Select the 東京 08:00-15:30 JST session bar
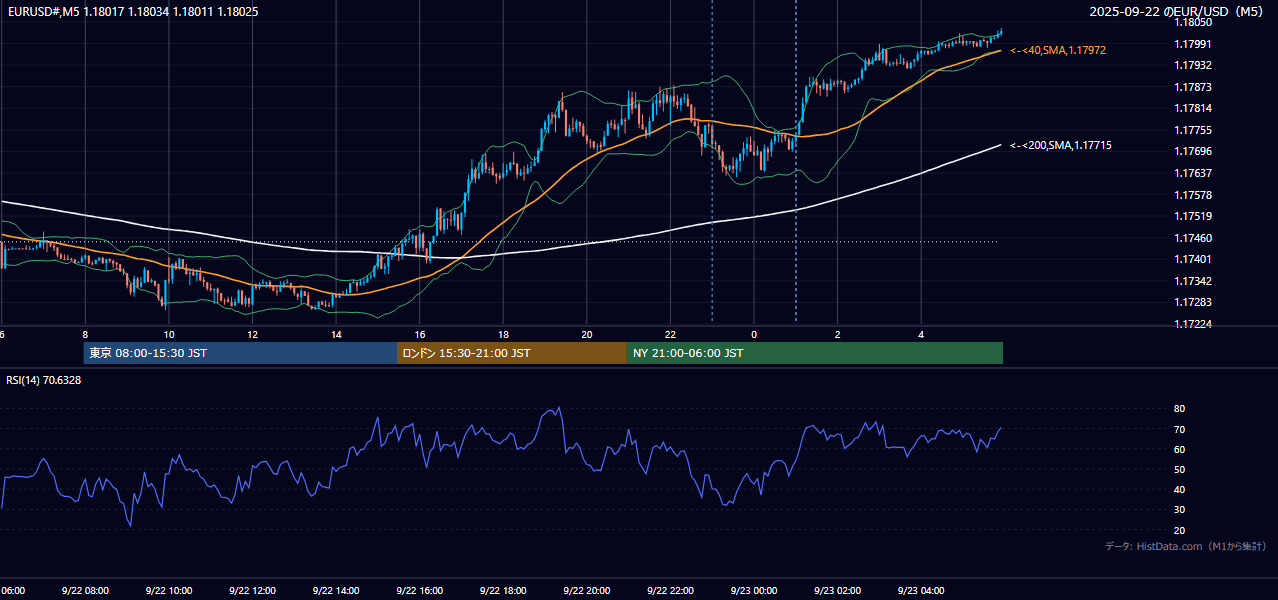Viewport: 1278px width, 600px height. click(x=240, y=353)
